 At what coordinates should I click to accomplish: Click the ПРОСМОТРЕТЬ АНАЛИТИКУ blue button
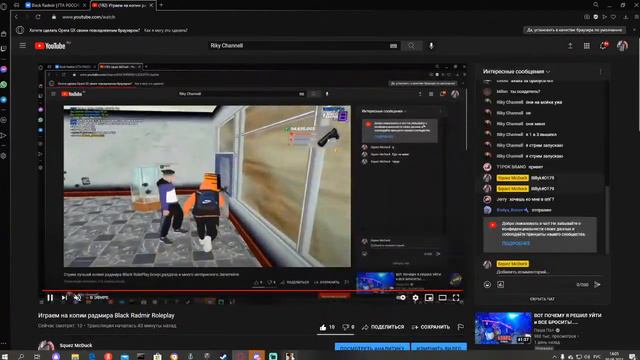(372, 348)
